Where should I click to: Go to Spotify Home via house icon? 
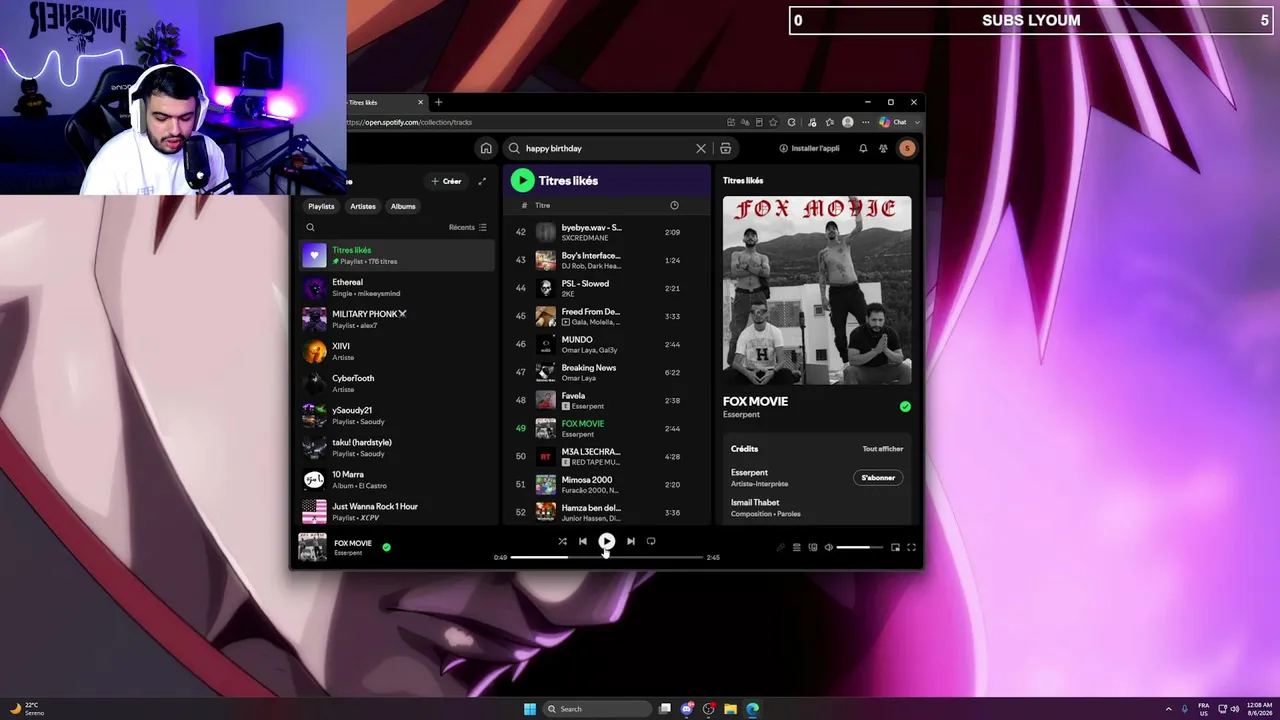coord(486,148)
